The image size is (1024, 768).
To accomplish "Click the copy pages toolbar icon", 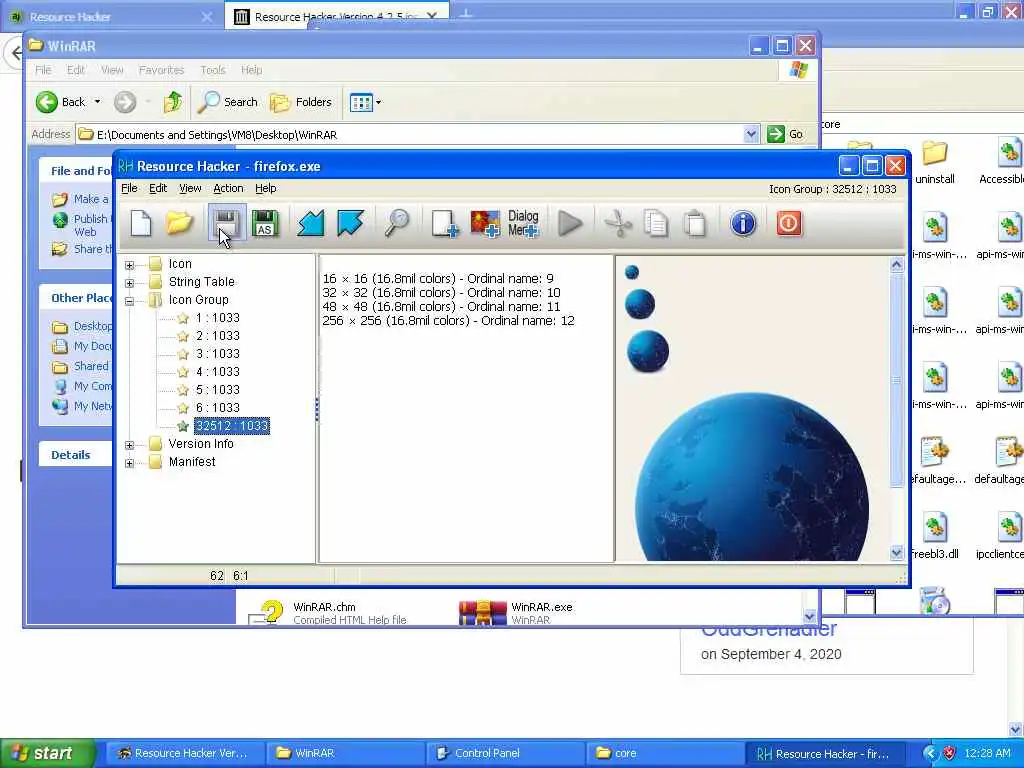I will point(656,223).
